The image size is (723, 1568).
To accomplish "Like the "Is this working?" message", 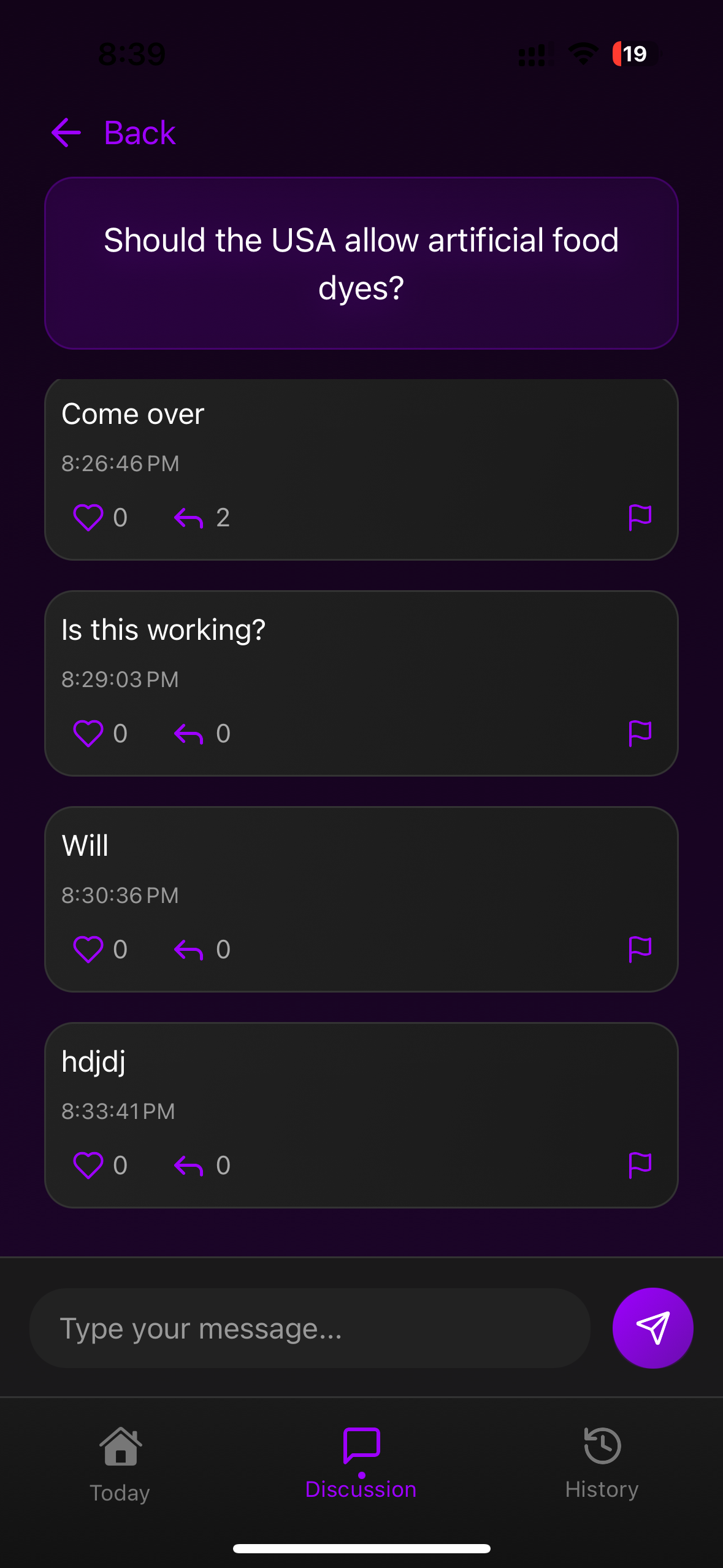I will pyautogui.click(x=90, y=734).
